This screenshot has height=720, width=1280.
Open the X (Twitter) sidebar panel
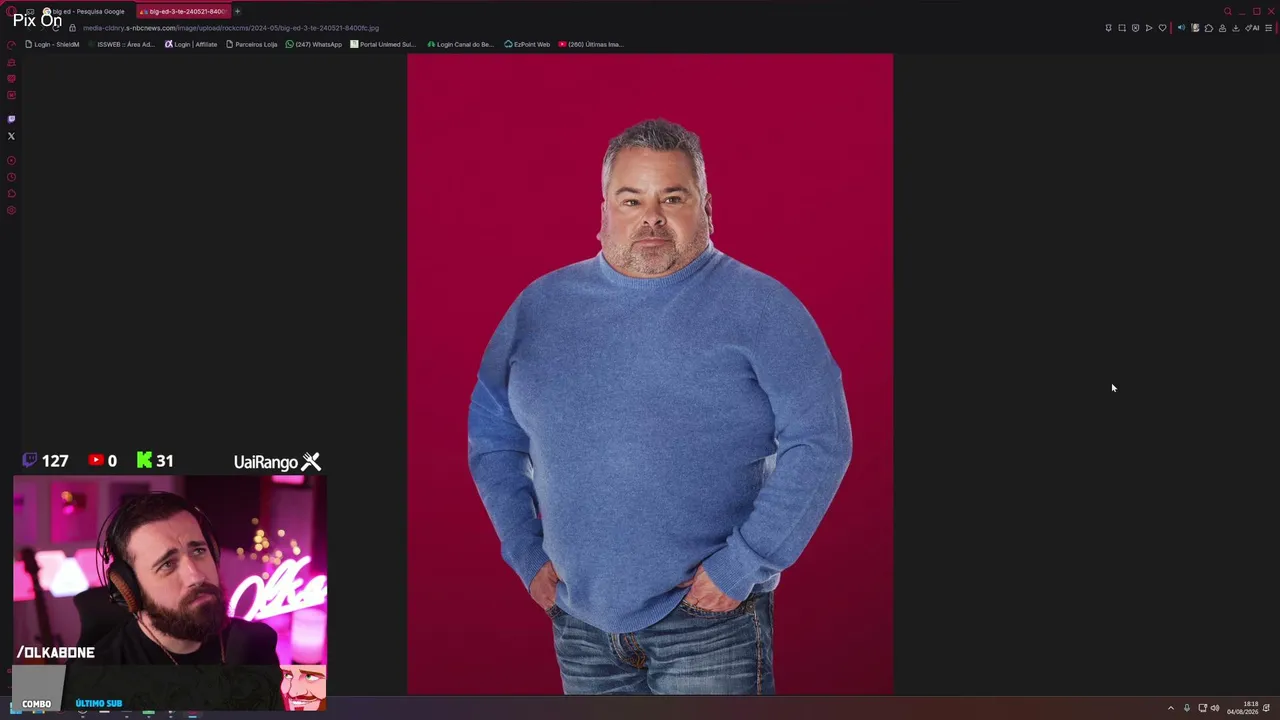pos(11,136)
